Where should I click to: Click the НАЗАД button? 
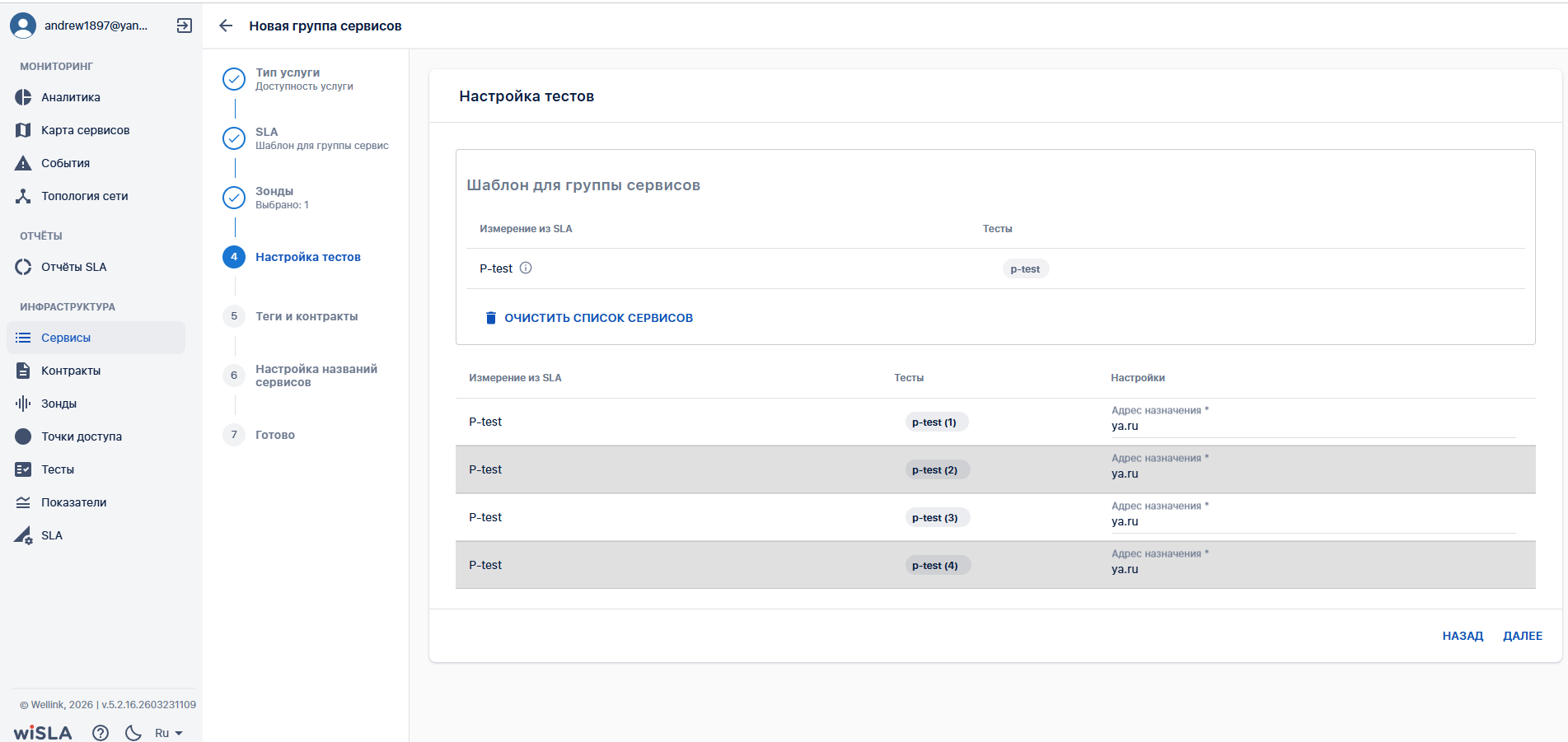[x=1463, y=636]
